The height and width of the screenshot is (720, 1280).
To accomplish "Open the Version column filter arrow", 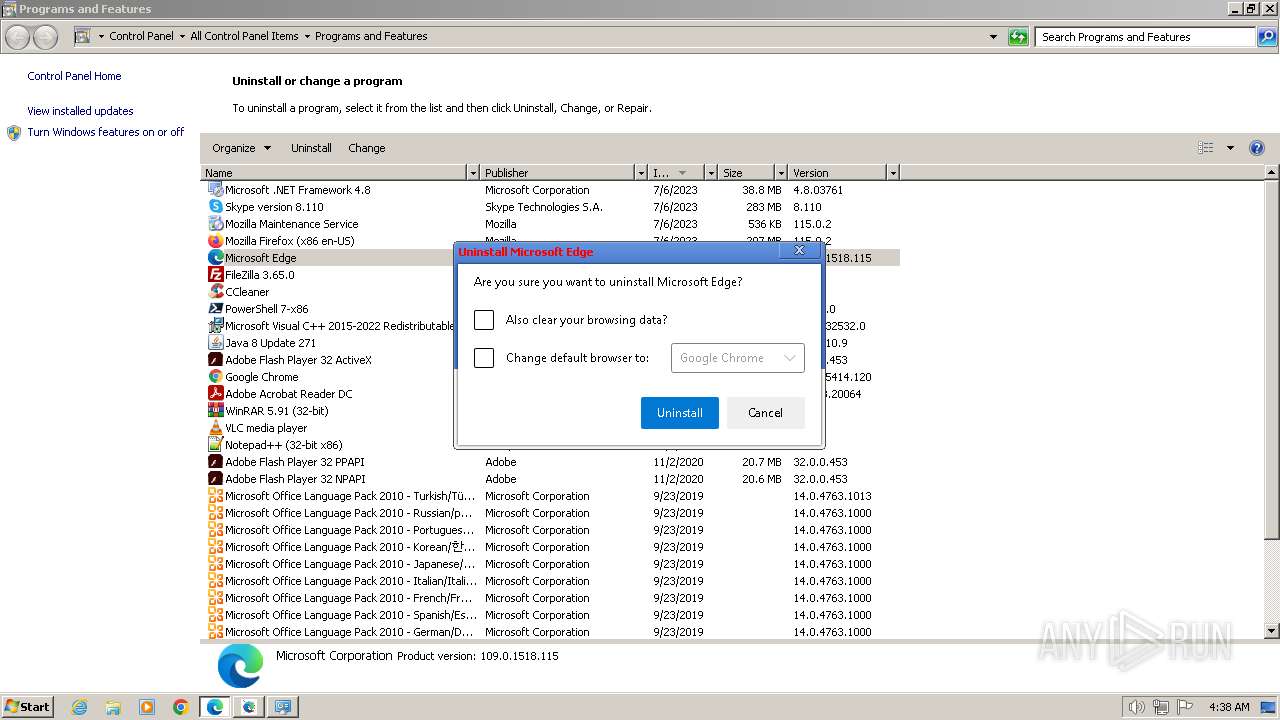I will (x=893, y=173).
